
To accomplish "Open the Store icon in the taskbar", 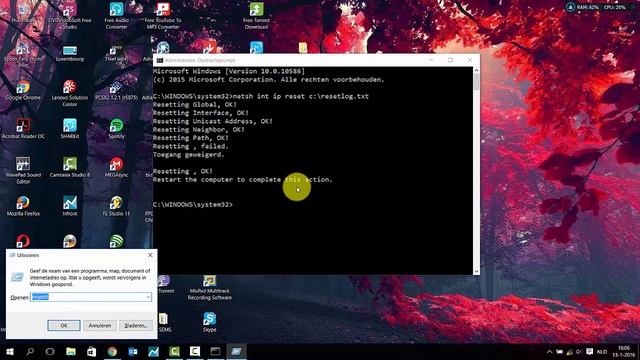I will pyautogui.click(x=91, y=351).
